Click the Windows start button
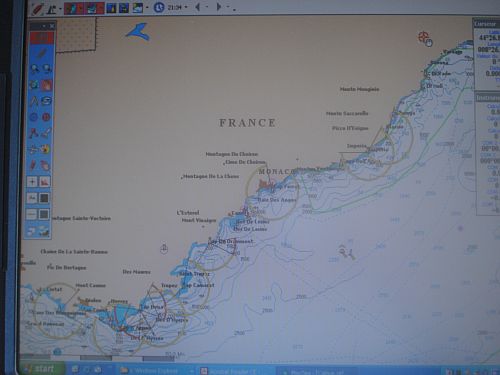 42,369
